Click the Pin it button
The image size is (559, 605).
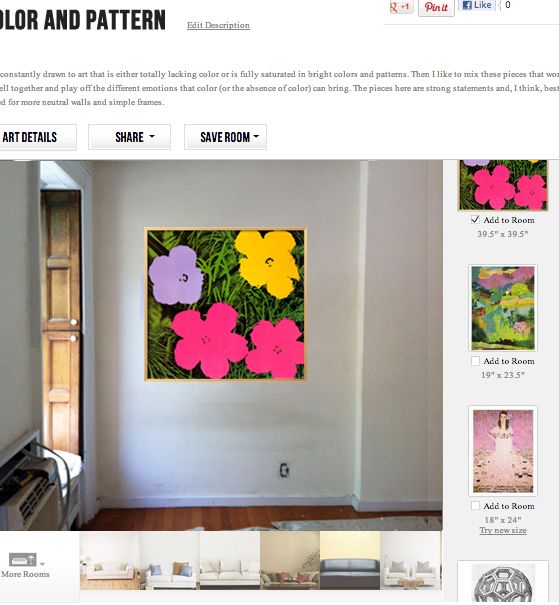436,7
